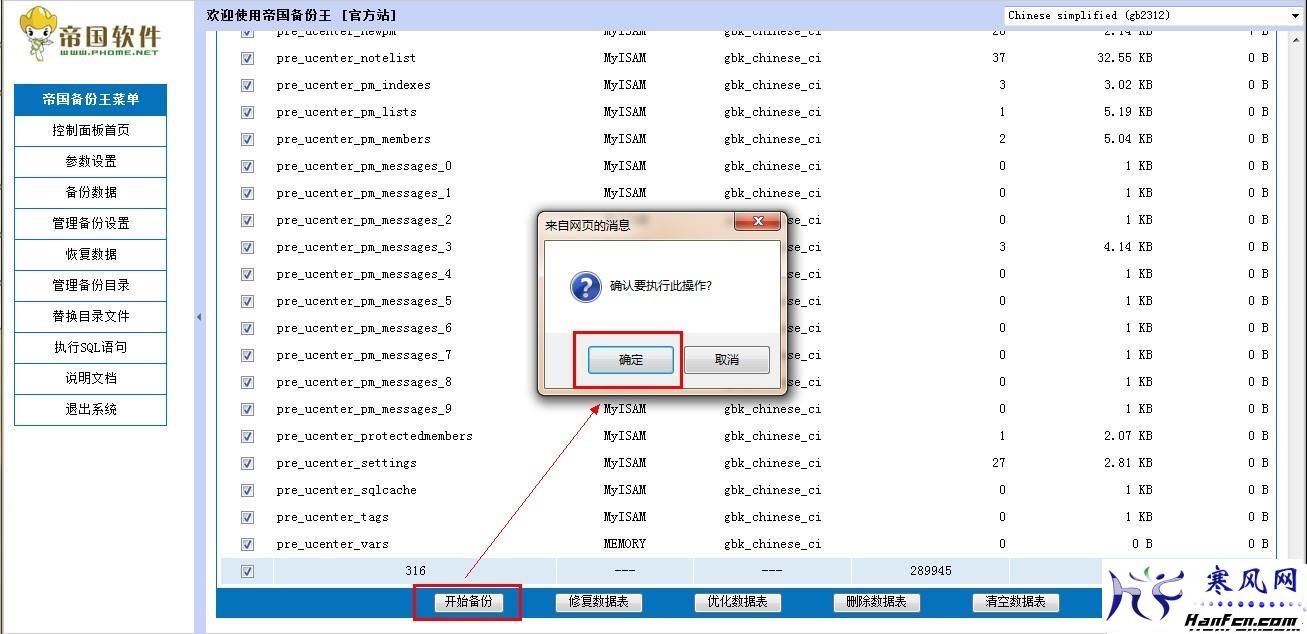
Task: Uncheck pre_ucenter_pm_lists table checkbox
Action: point(247,113)
